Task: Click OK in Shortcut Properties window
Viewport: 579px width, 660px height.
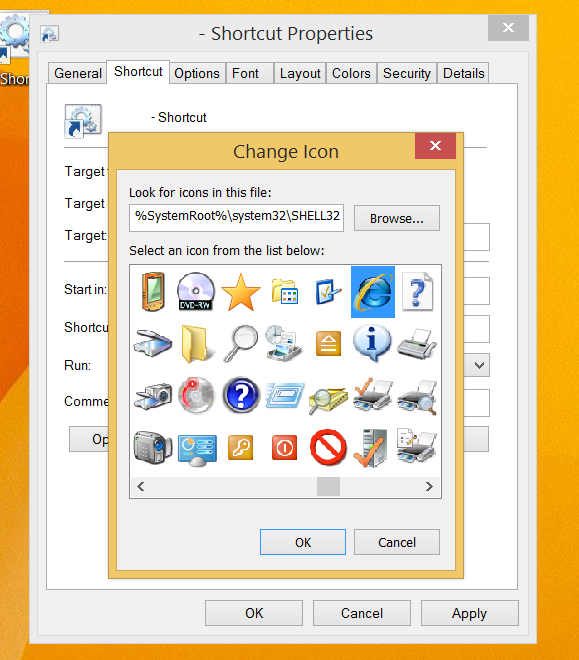Action: coord(254,613)
